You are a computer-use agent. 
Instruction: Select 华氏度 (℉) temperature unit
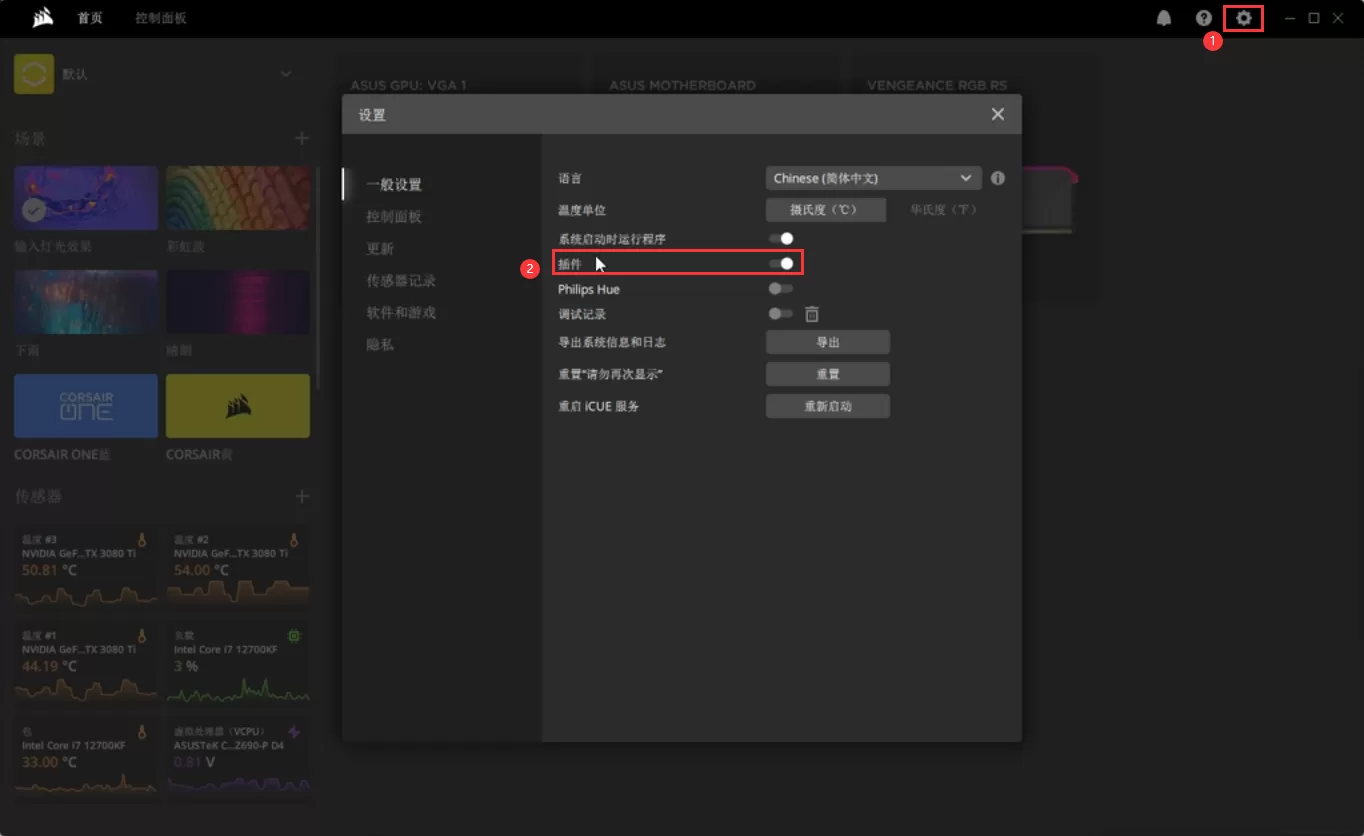[942, 210]
